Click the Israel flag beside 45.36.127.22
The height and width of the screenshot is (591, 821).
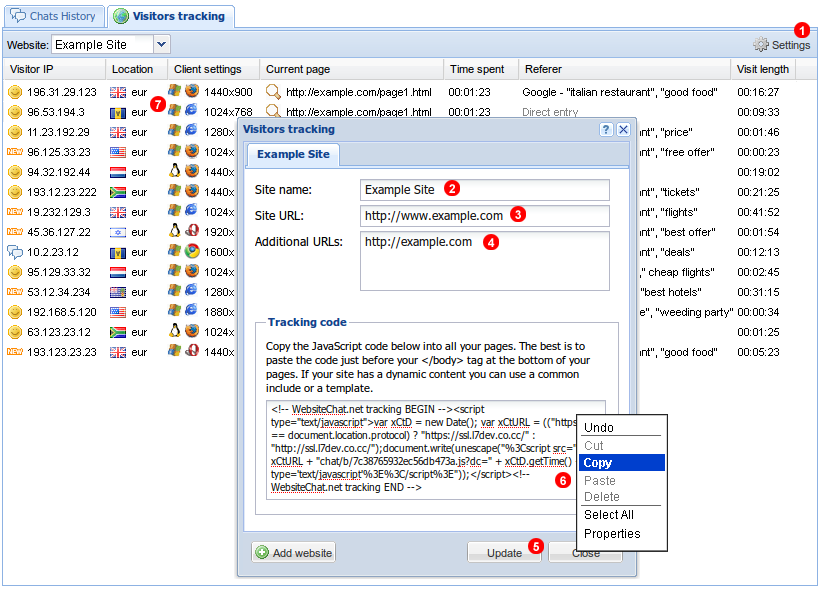point(118,232)
